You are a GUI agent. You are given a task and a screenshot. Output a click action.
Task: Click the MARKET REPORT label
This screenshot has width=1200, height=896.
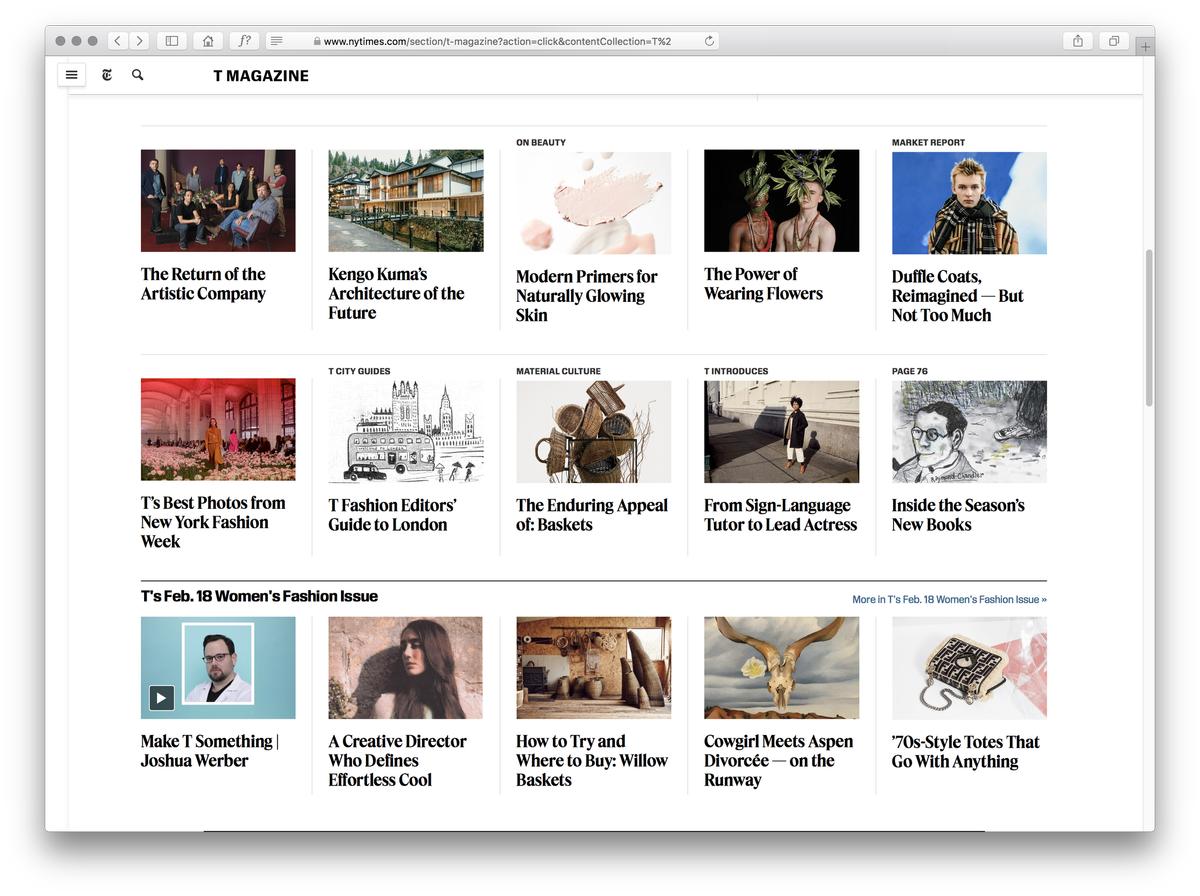pos(928,143)
